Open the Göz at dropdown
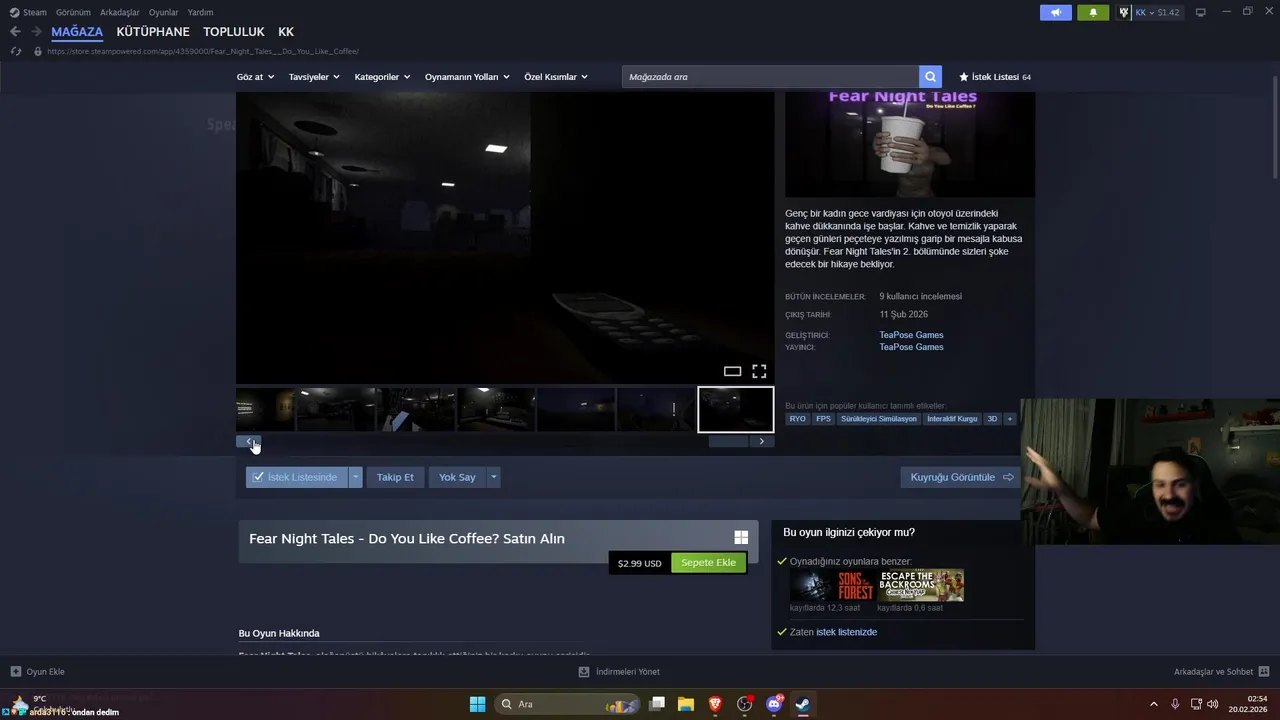The height and width of the screenshot is (720, 1280). click(x=255, y=77)
